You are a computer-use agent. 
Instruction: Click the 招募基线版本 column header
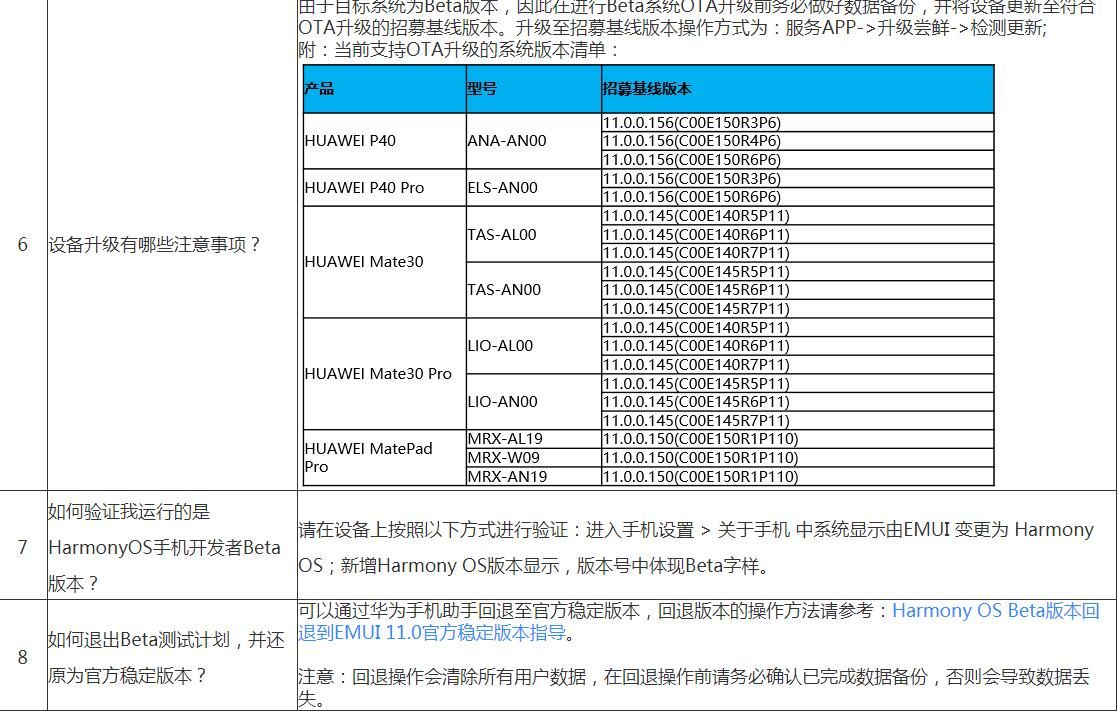pyautogui.click(x=797, y=89)
